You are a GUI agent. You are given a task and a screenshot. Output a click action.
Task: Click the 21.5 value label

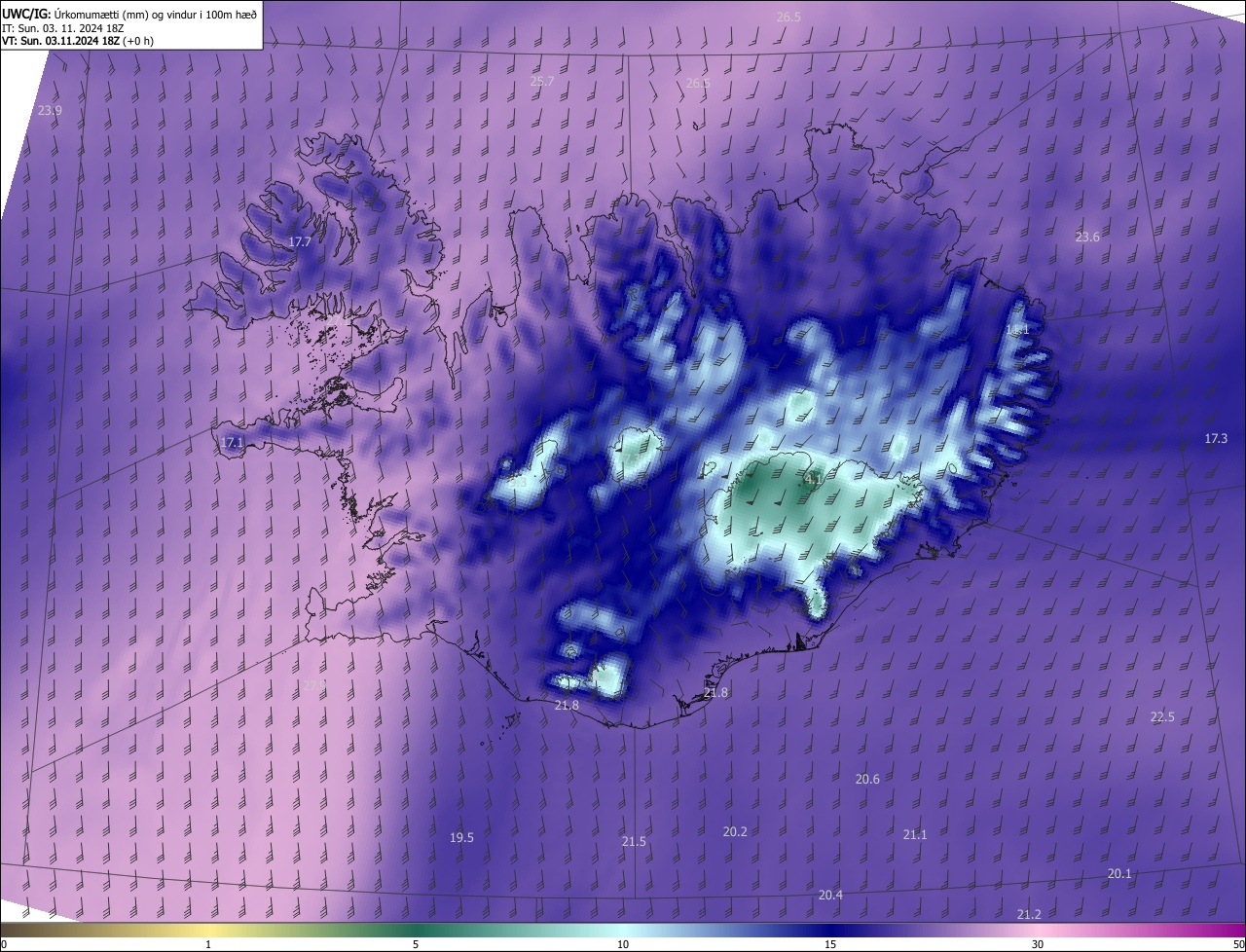coord(634,842)
